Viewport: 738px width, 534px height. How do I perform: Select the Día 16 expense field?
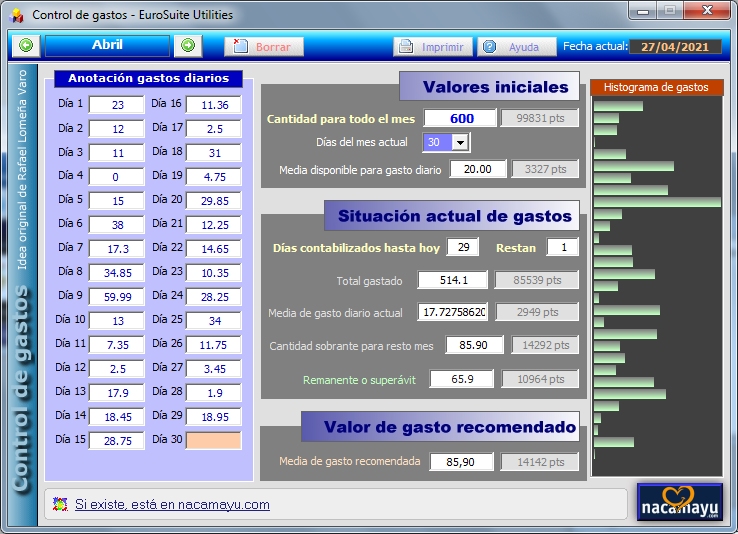point(213,105)
